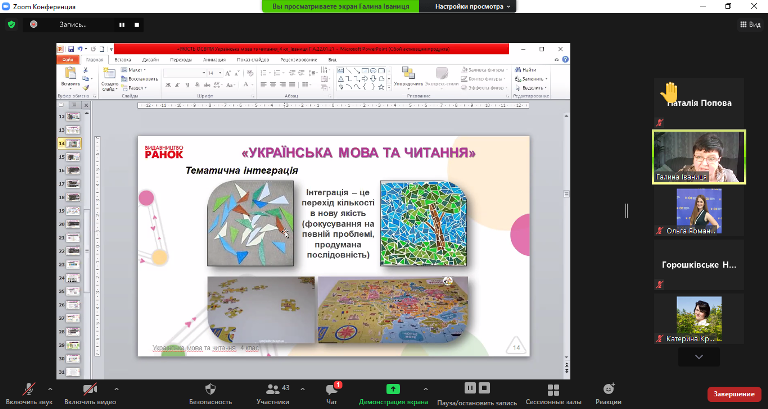Open the Макет layout dropdown
Screen dimensions: 768x409
click(x=134, y=70)
